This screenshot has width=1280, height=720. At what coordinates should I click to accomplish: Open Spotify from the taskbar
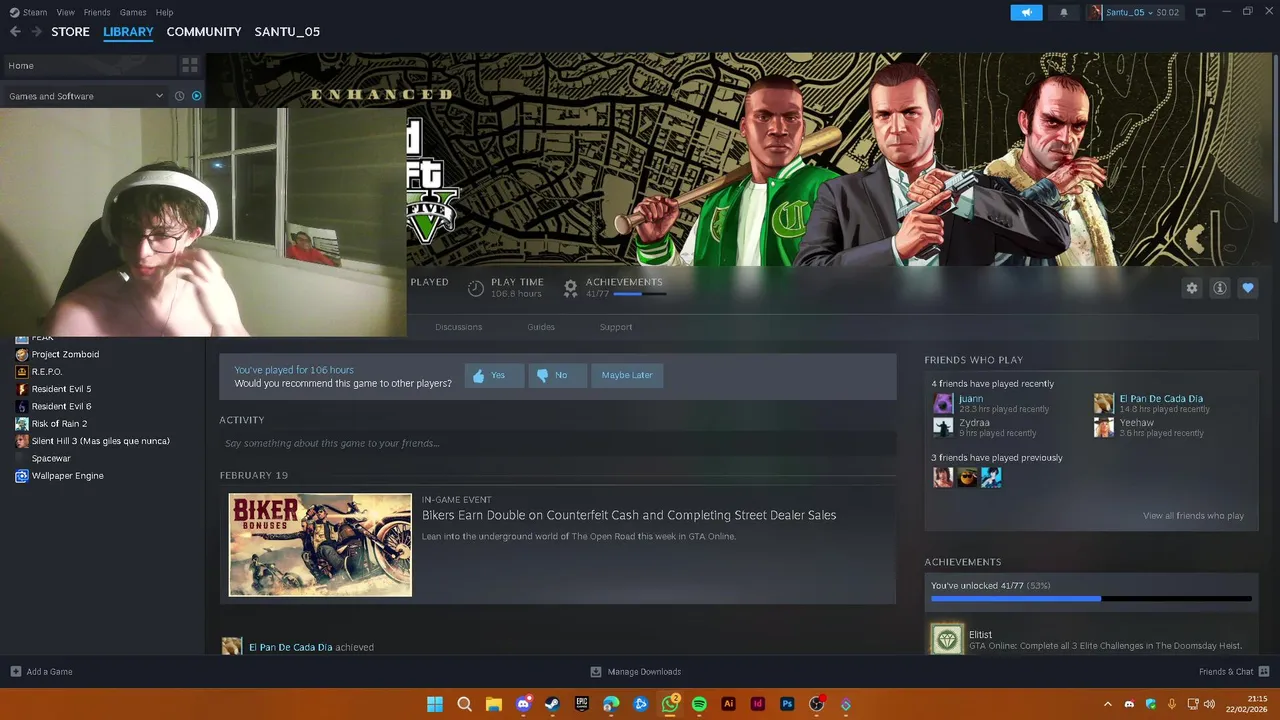[699, 704]
